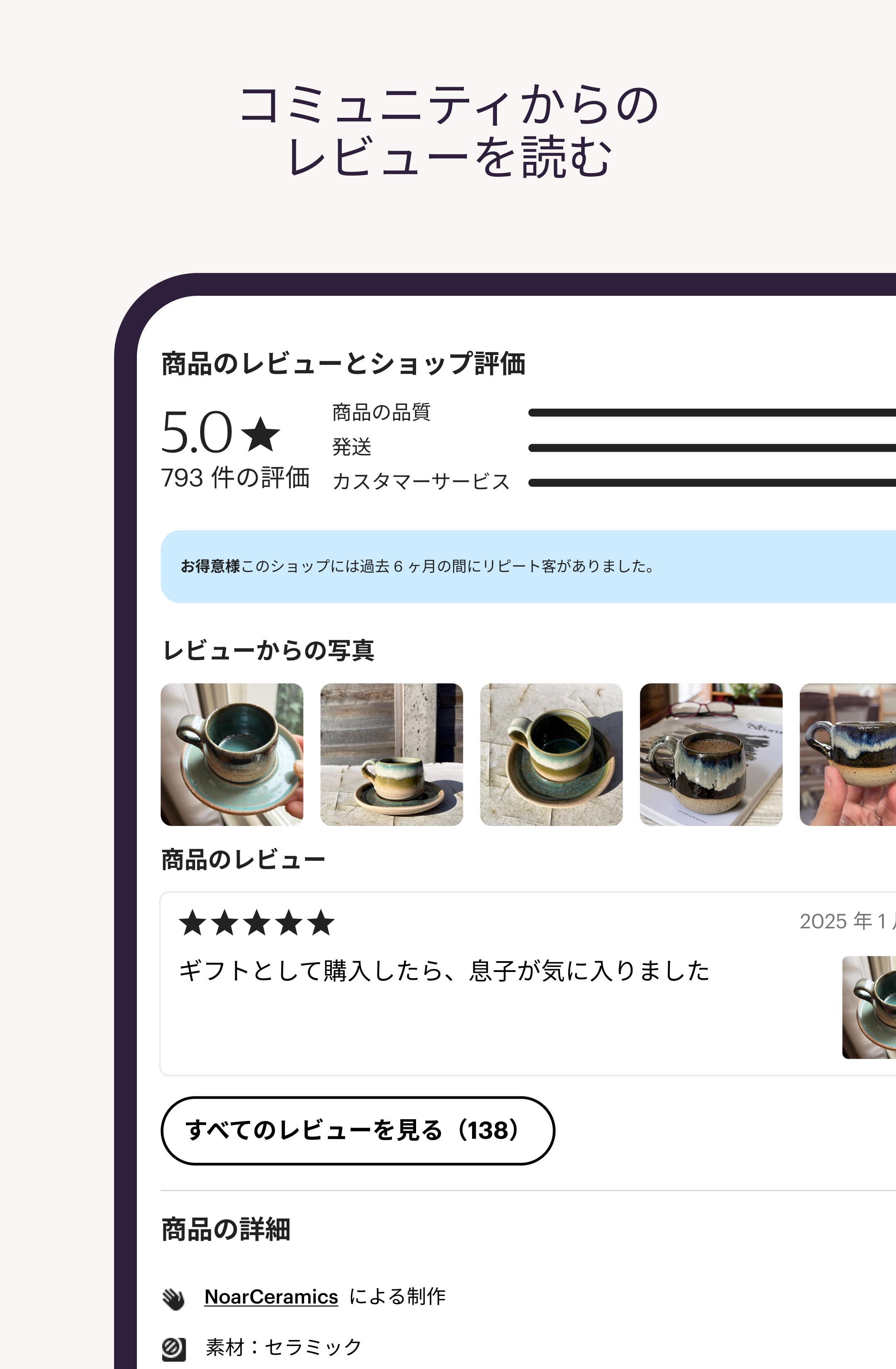The height and width of the screenshot is (1369, 896).
Task: Open second review photo with cup on stone
Action: (x=392, y=754)
